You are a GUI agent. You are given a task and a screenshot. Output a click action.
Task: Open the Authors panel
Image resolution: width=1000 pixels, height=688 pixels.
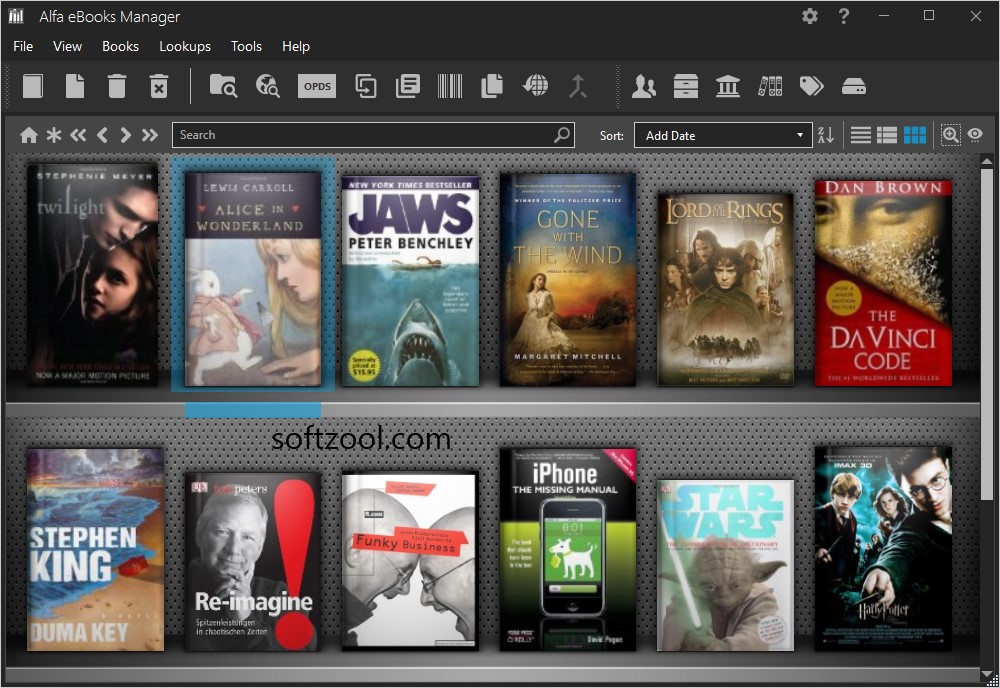tap(644, 86)
